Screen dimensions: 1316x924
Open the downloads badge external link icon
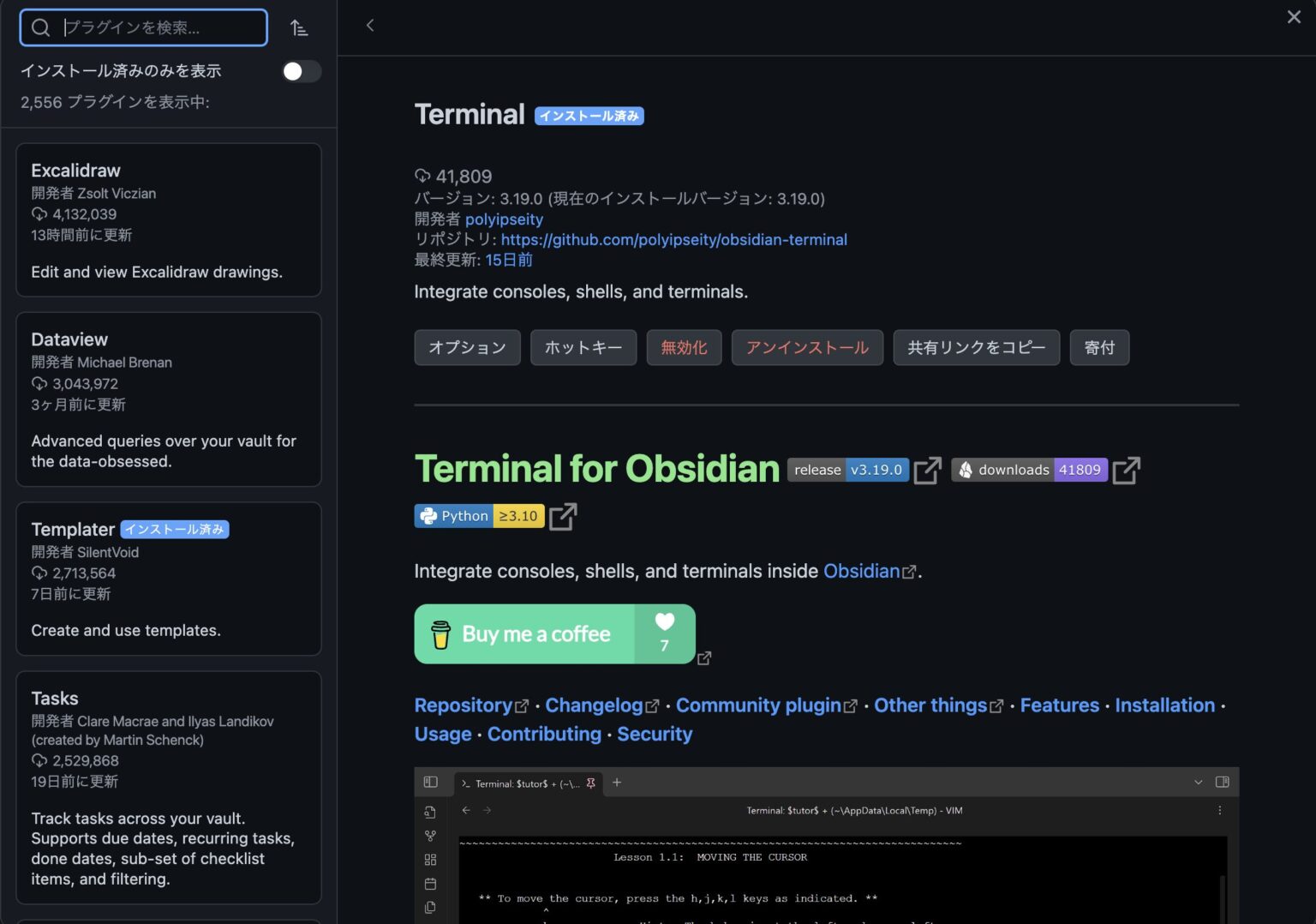tap(1126, 470)
